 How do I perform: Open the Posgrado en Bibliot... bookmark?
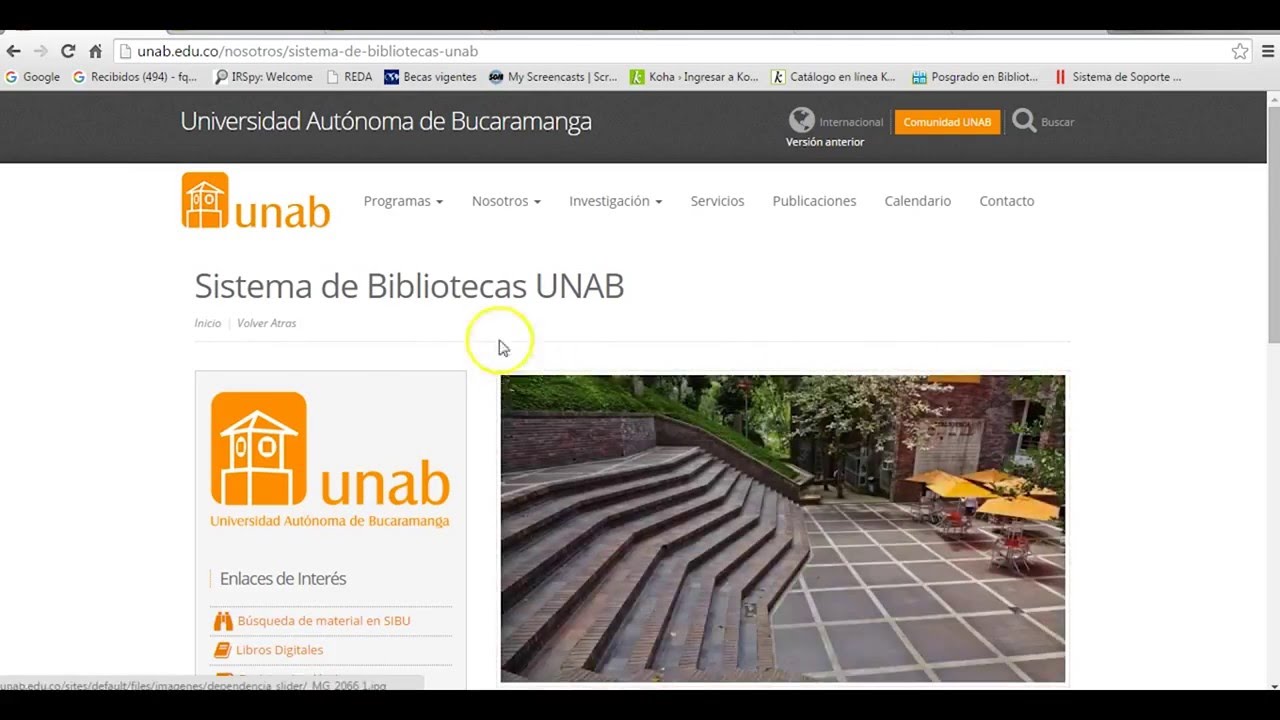click(x=975, y=77)
